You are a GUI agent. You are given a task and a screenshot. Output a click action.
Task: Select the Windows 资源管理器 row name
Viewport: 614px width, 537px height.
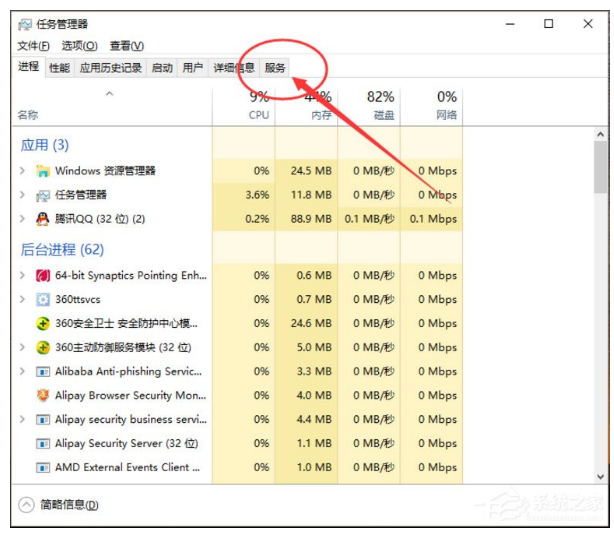pos(105,171)
